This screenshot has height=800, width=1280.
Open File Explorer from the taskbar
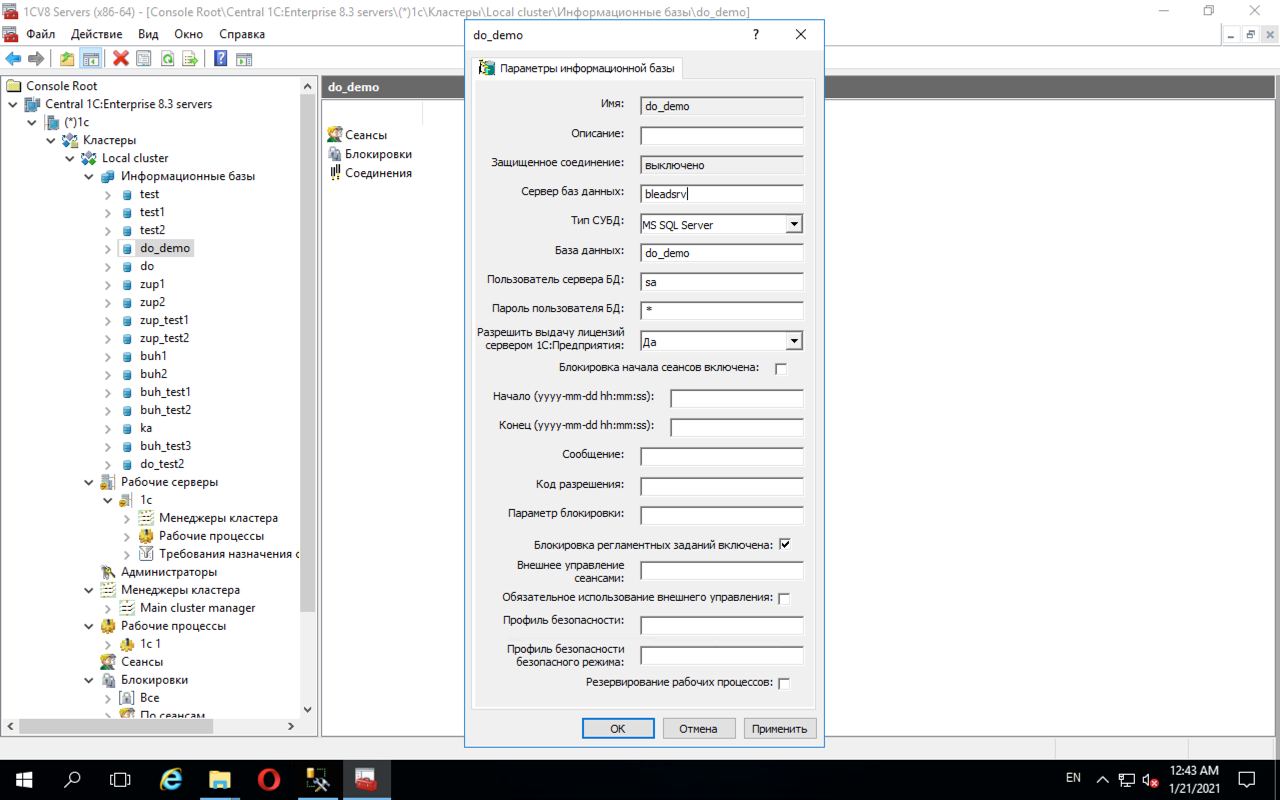[220, 779]
